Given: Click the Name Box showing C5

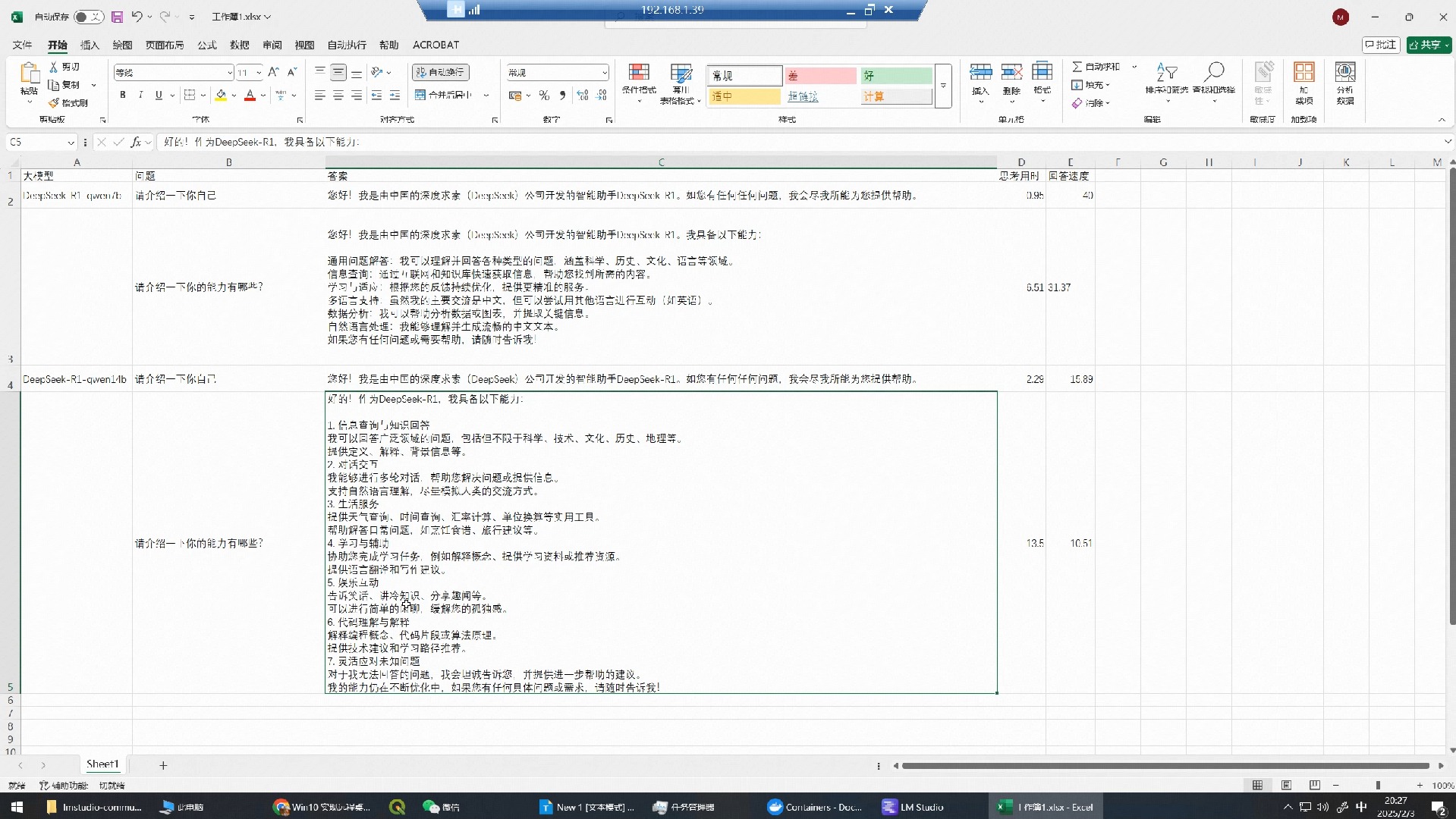Looking at the screenshot, I should (x=38, y=142).
